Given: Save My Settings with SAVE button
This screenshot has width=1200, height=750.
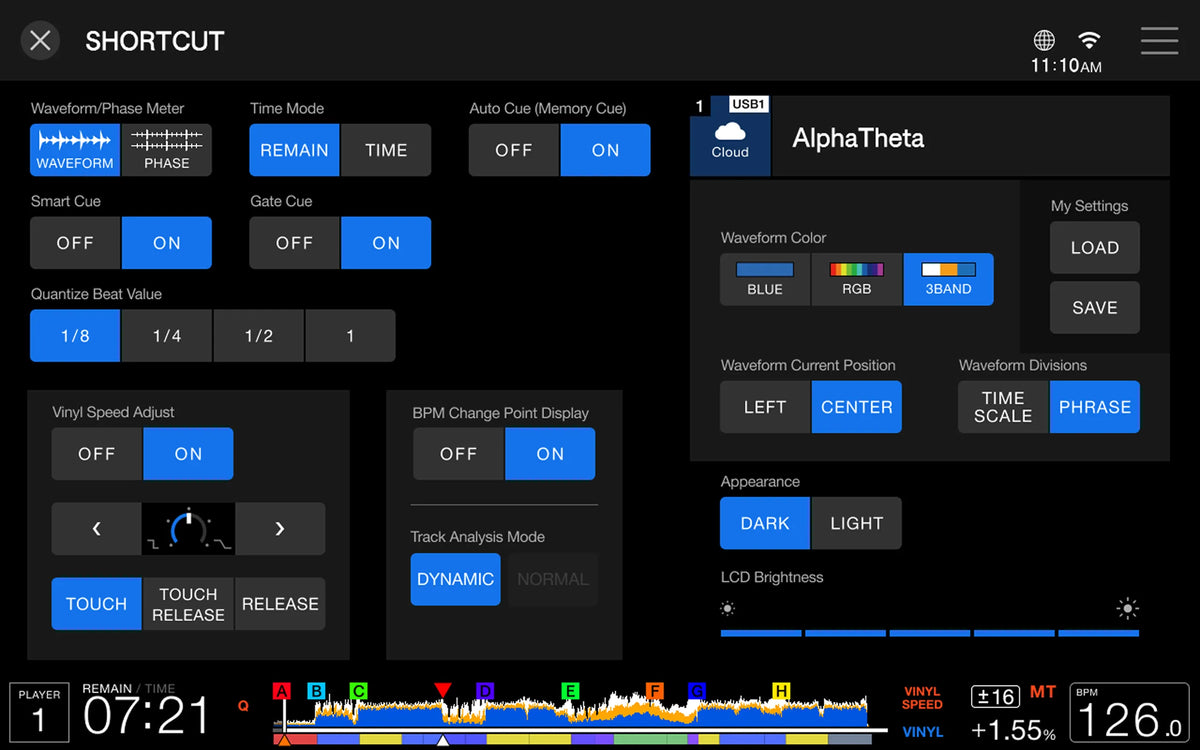Looking at the screenshot, I should click(x=1095, y=308).
